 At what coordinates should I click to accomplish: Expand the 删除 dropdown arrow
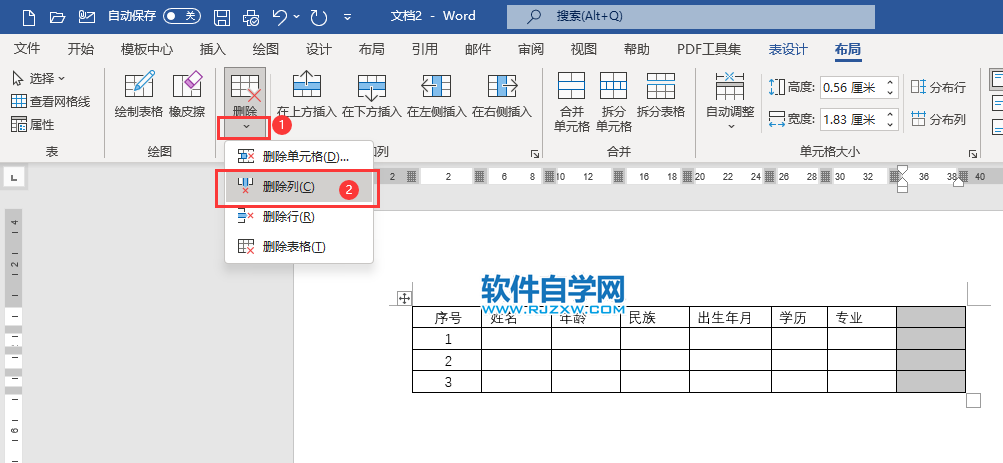[246, 127]
